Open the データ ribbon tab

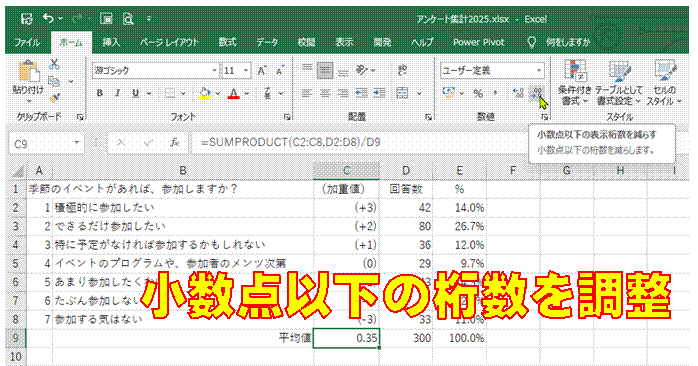267,42
